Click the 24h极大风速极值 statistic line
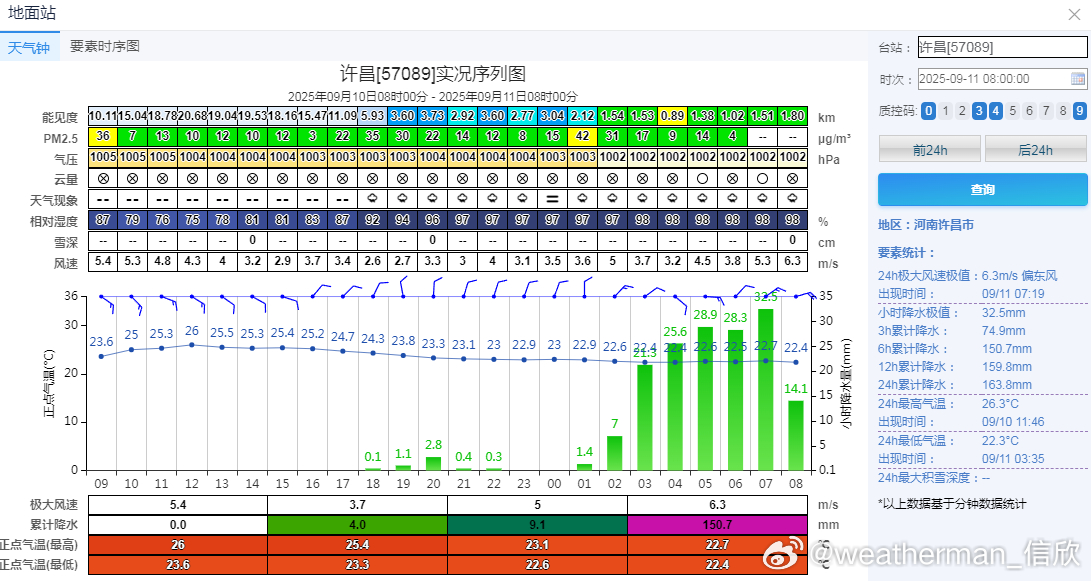This screenshot has height=581, width=1091. pyautogui.click(x=968, y=276)
